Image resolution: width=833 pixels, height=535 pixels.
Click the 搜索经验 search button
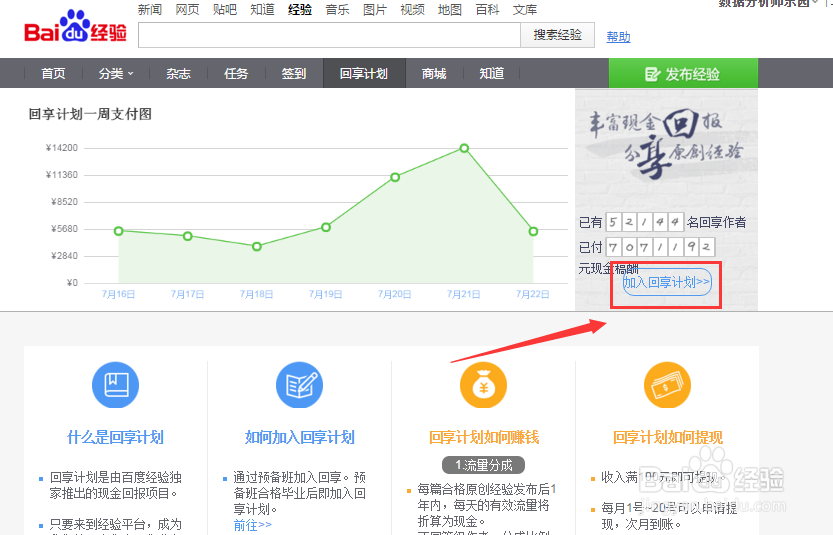click(x=557, y=35)
